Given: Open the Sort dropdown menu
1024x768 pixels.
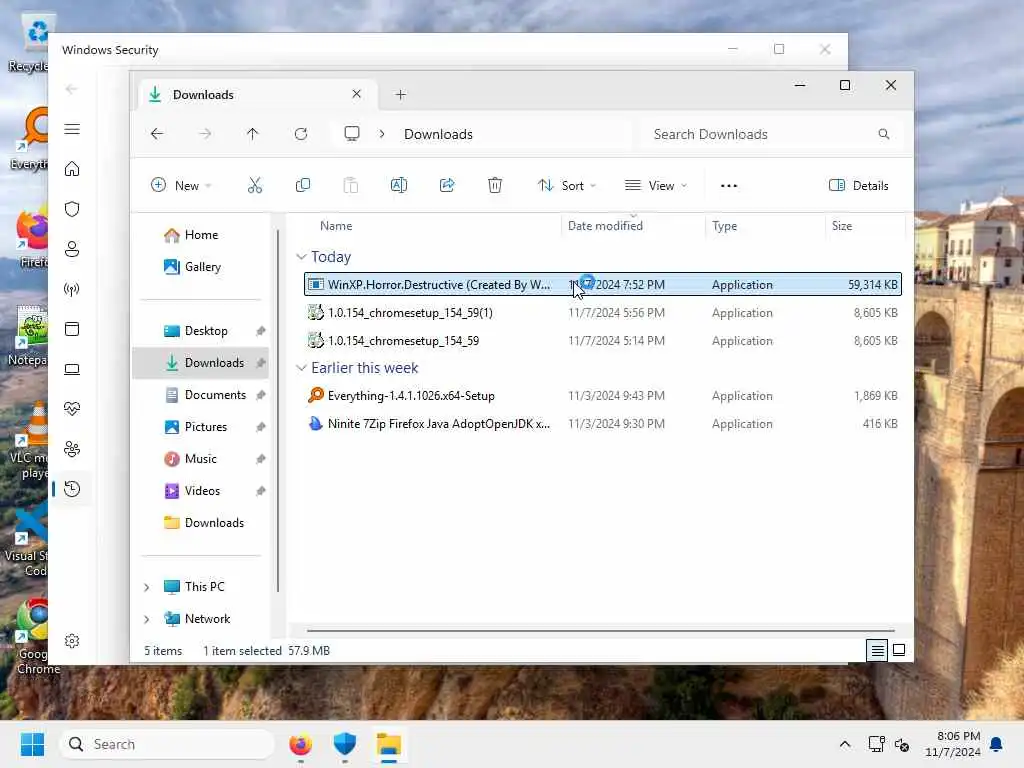Looking at the screenshot, I should pos(567,185).
